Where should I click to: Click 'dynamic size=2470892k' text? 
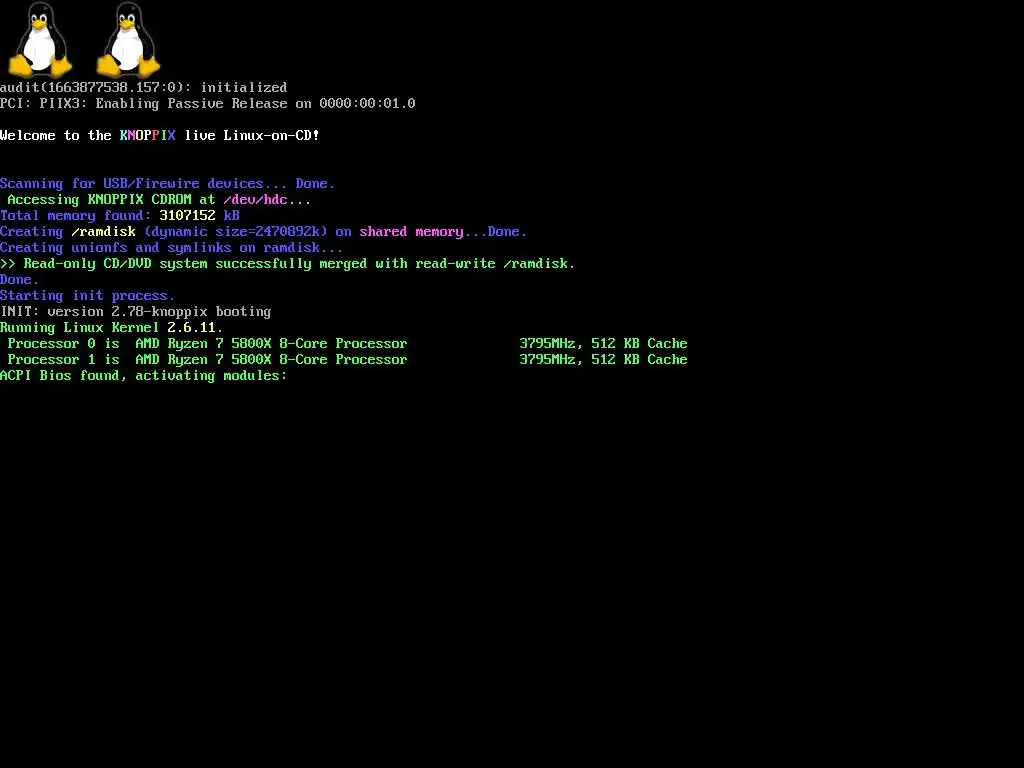point(236,232)
